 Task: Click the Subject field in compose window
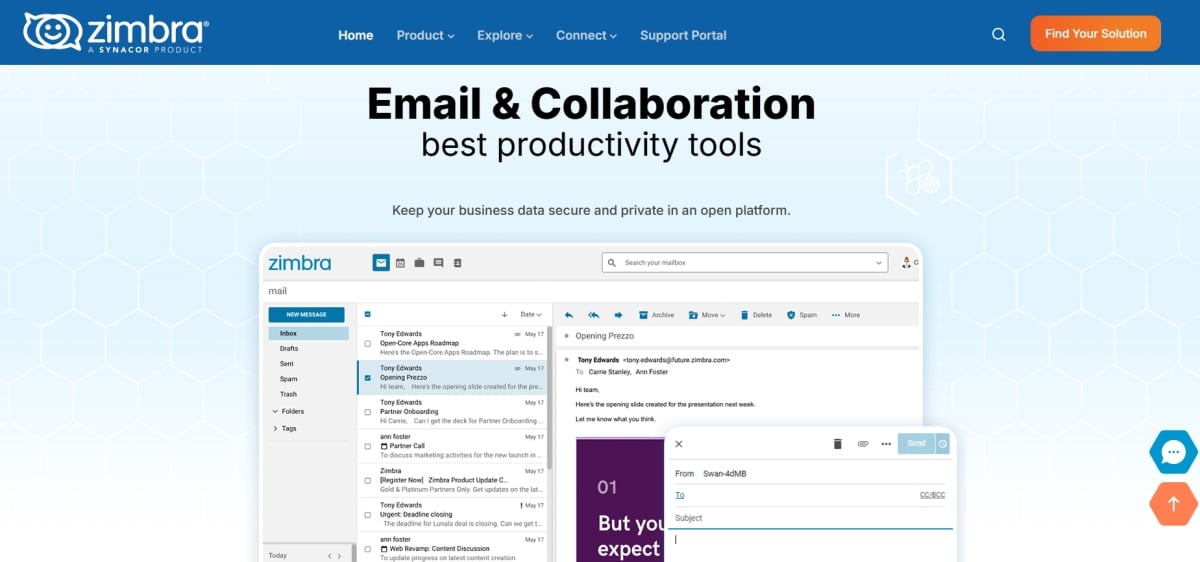point(808,518)
